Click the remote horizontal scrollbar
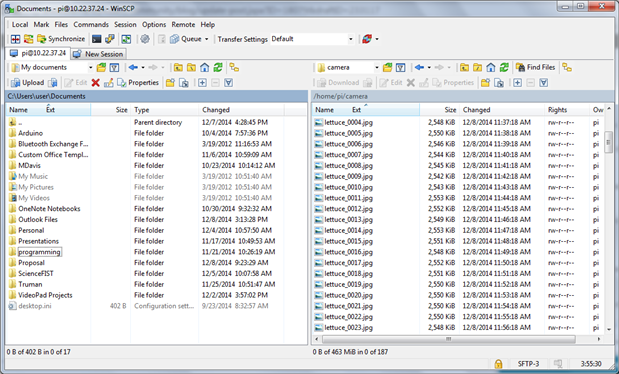Screen dimensions: 619x374 click(448, 339)
